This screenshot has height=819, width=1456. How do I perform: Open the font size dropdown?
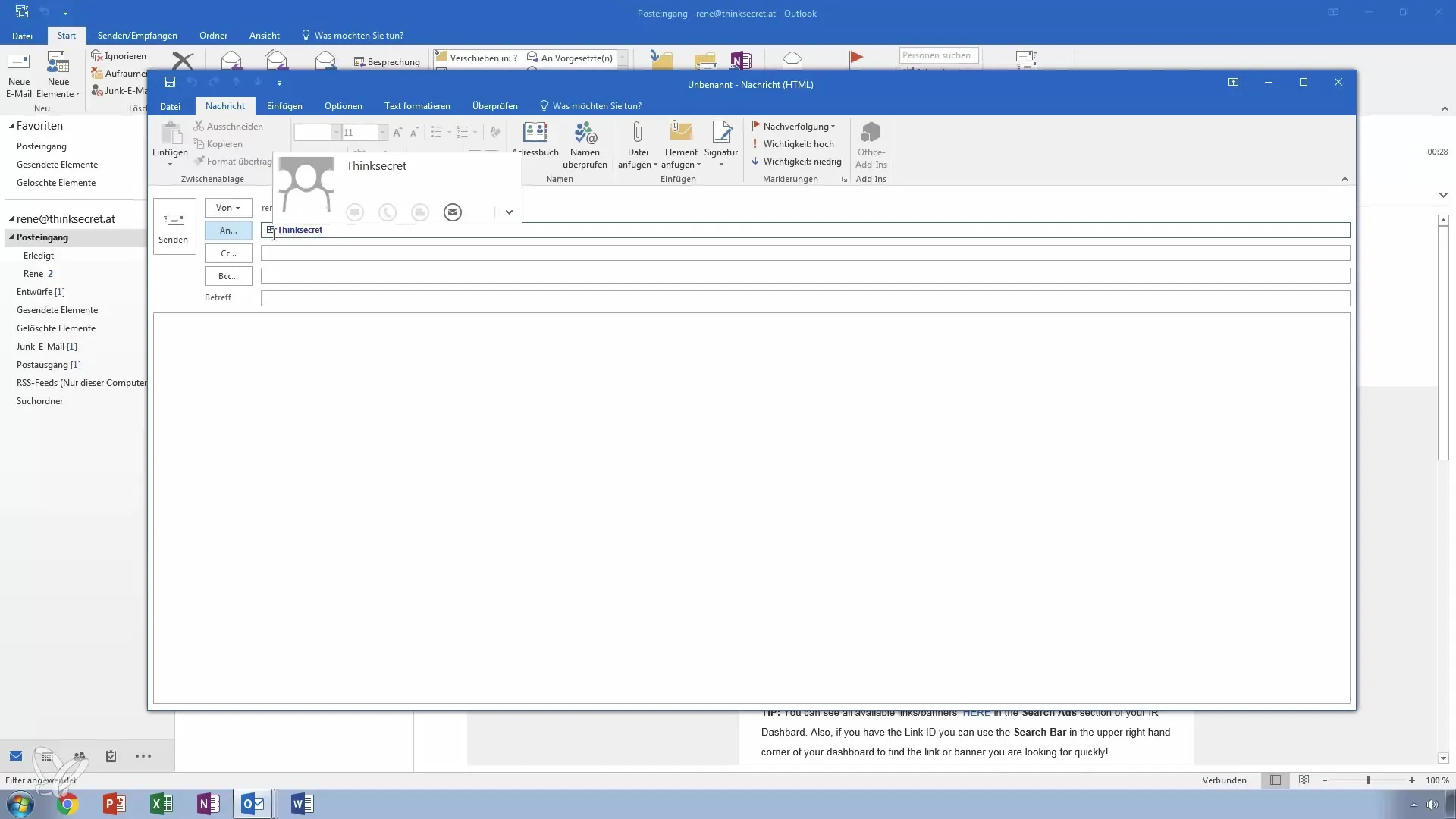coord(383,133)
